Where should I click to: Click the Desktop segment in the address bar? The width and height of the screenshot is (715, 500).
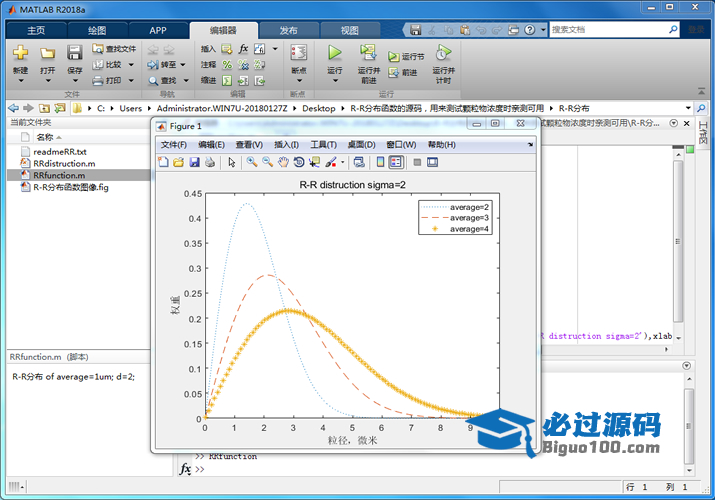coord(318,108)
